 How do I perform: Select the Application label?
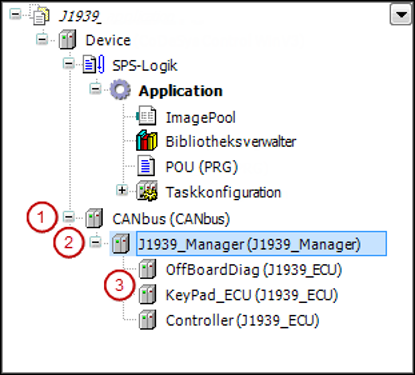[x=181, y=91]
